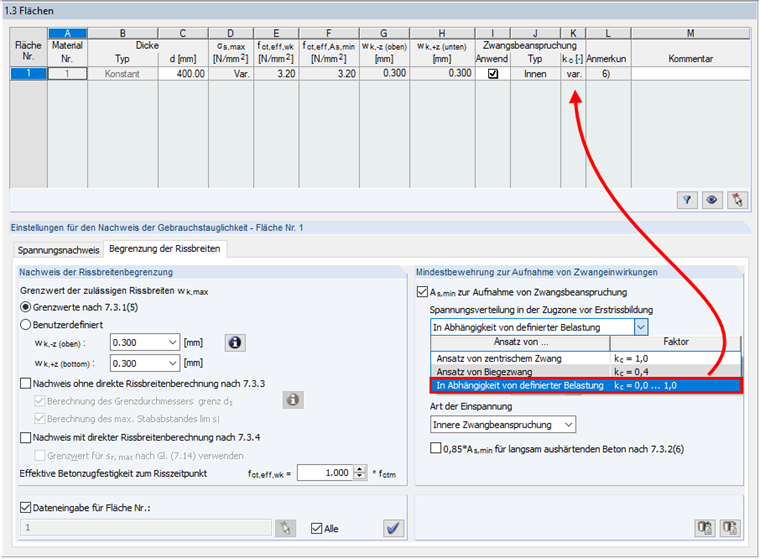Toggle Anwend checkbox in table row 1
760x559 pixels.
click(x=493, y=74)
